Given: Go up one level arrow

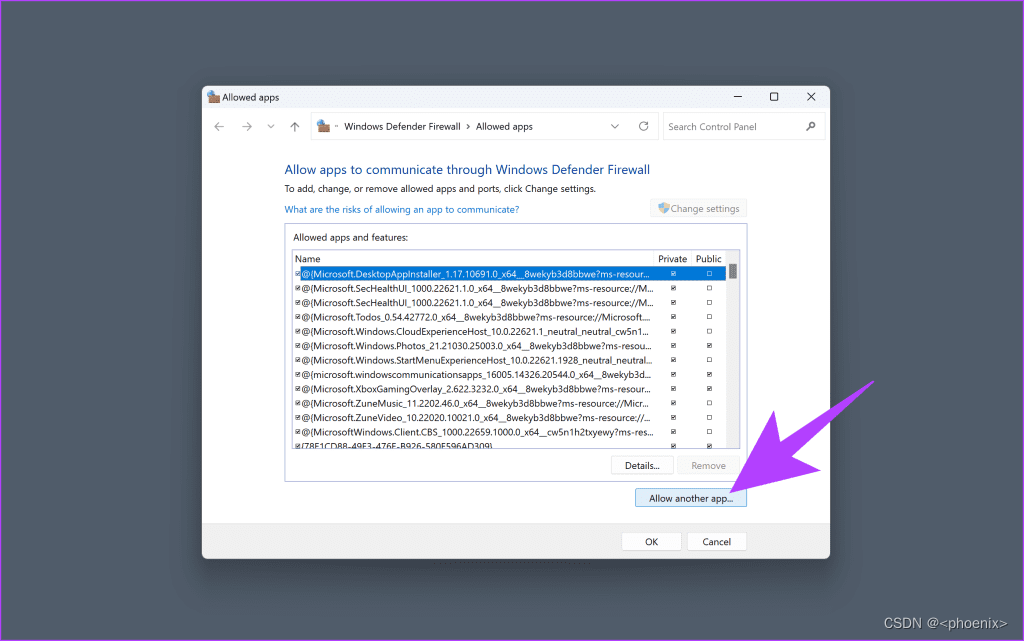Looking at the screenshot, I should coord(295,127).
